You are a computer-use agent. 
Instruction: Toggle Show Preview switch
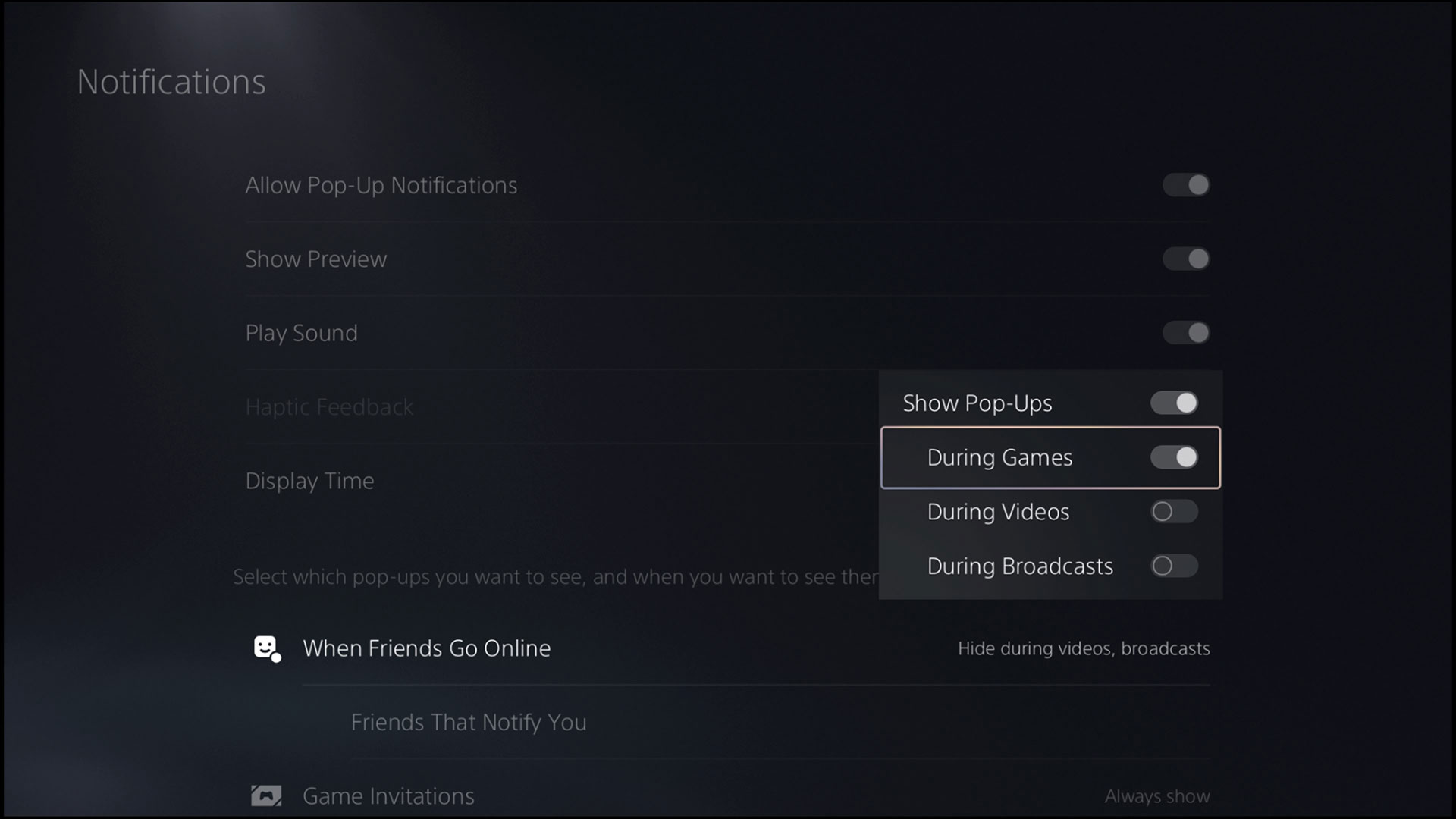coord(1186,258)
